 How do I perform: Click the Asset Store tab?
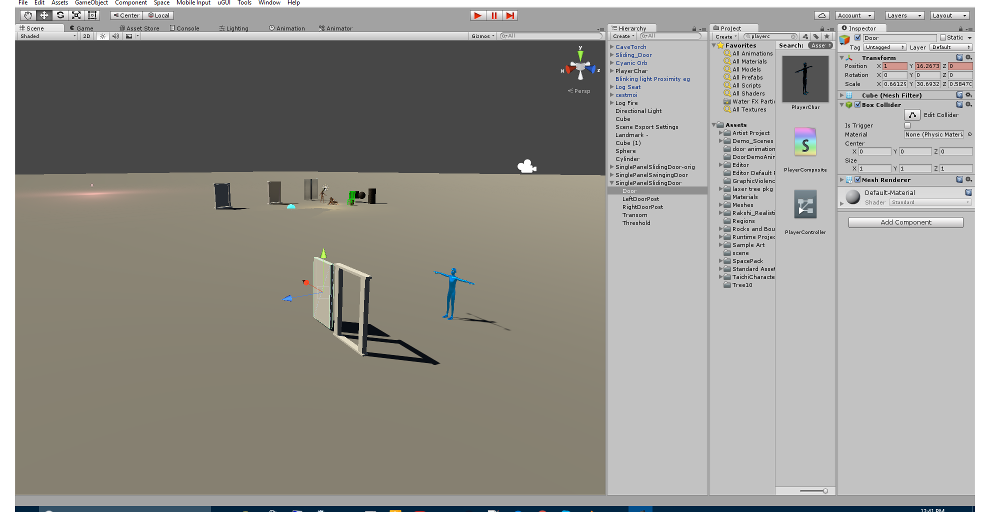pyautogui.click(x=140, y=28)
